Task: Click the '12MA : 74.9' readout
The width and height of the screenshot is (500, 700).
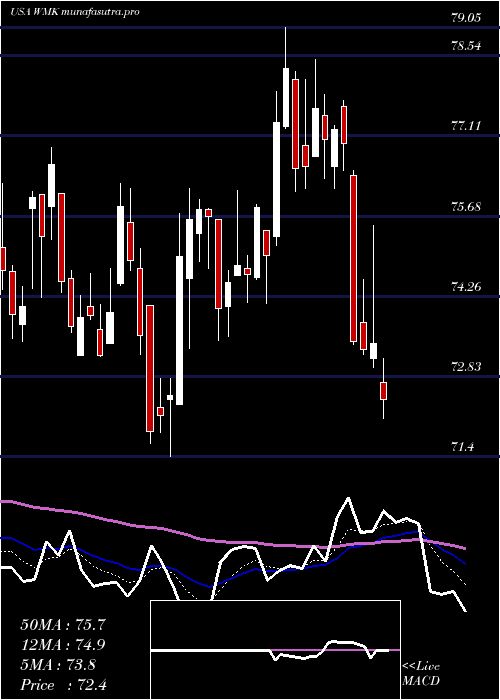Action: 63,645
